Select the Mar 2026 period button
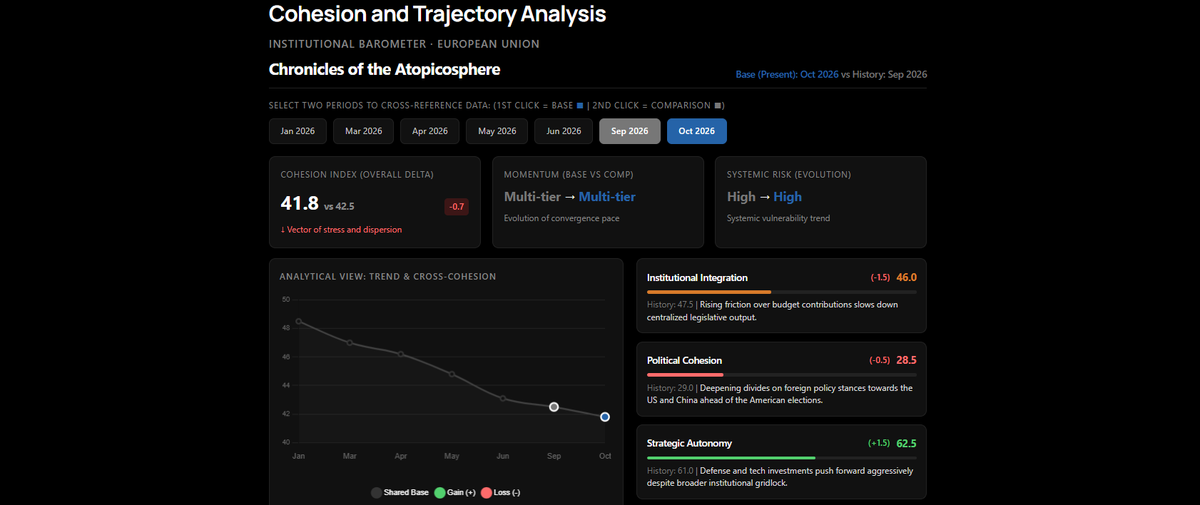This screenshot has height=505, width=1200. coord(363,131)
